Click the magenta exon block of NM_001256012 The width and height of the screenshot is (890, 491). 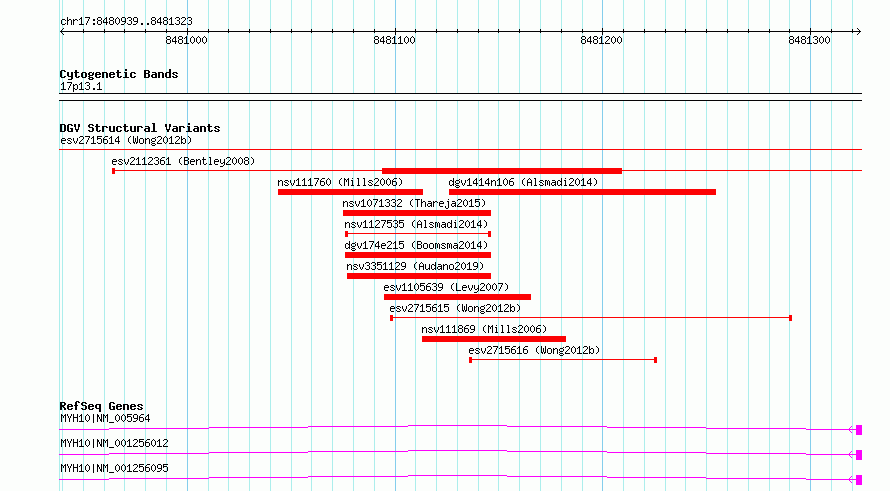(859, 455)
